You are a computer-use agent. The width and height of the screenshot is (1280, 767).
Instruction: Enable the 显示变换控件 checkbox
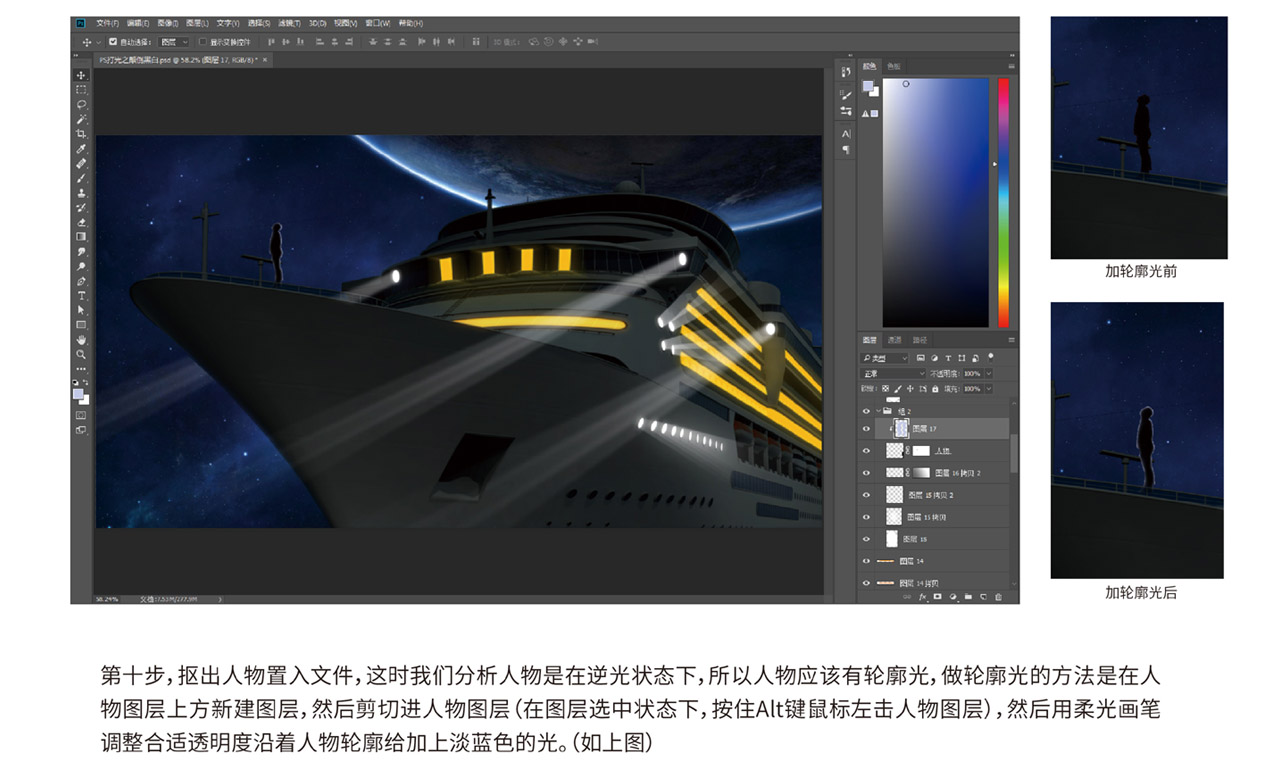coord(203,42)
